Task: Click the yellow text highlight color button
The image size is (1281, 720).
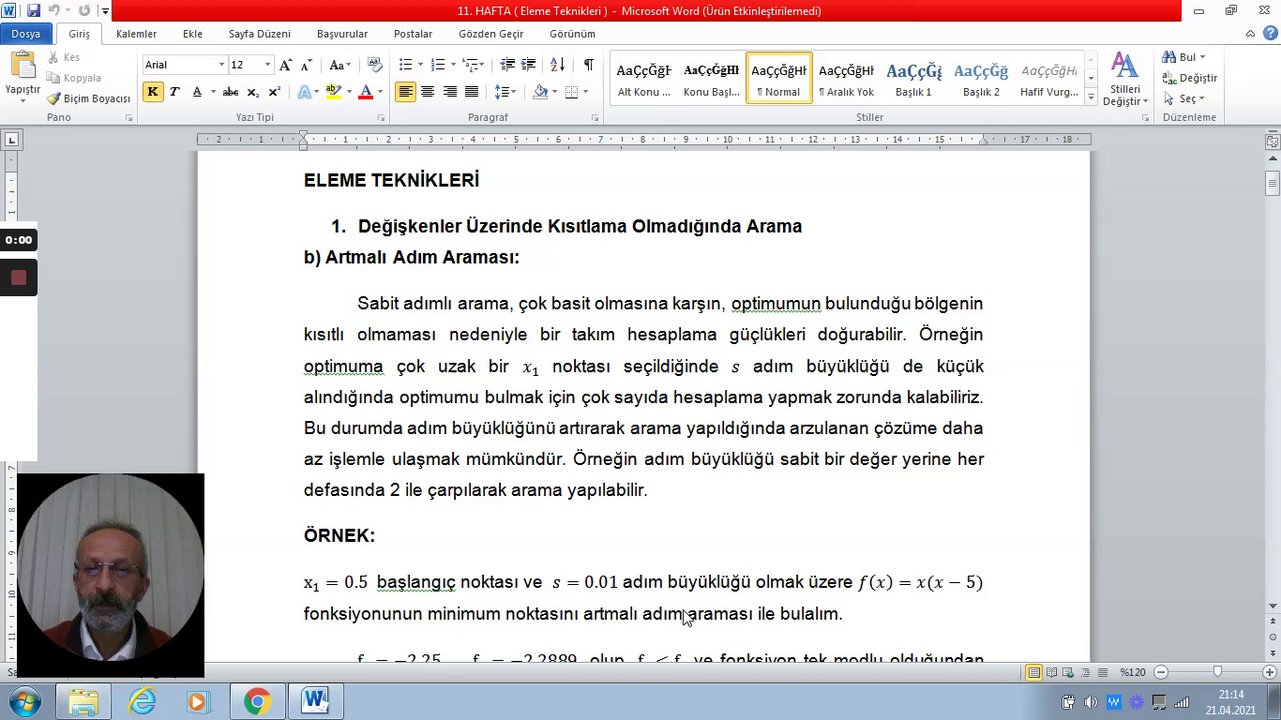Action: pyautogui.click(x=333, y=92)
